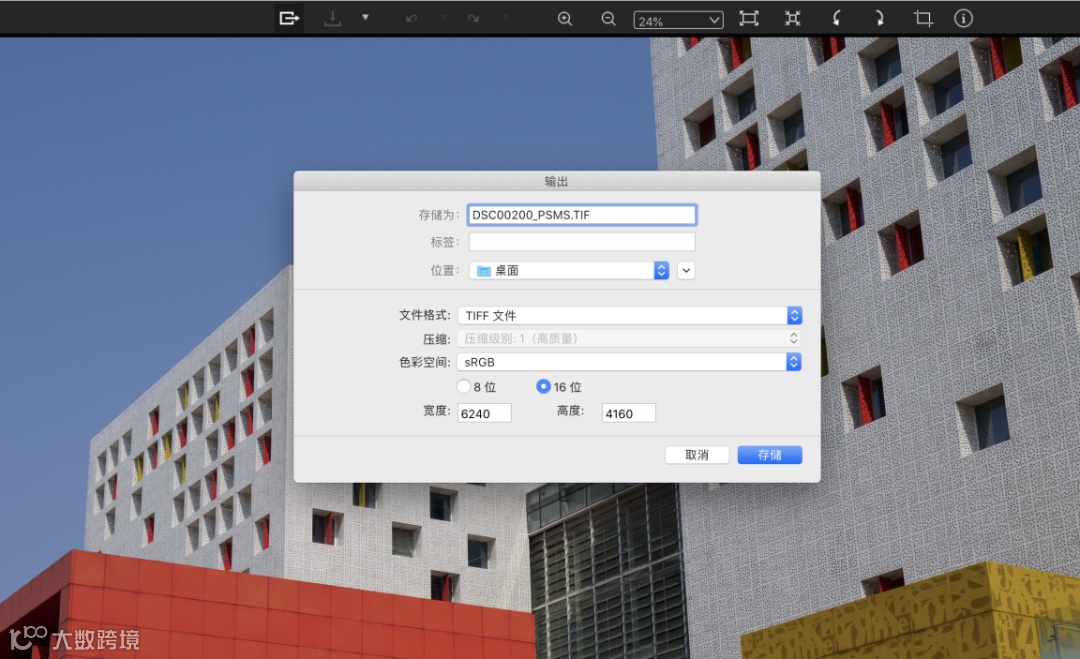Rotate image clockwise
Screen dimensions: 1080x659
(880, 19)
